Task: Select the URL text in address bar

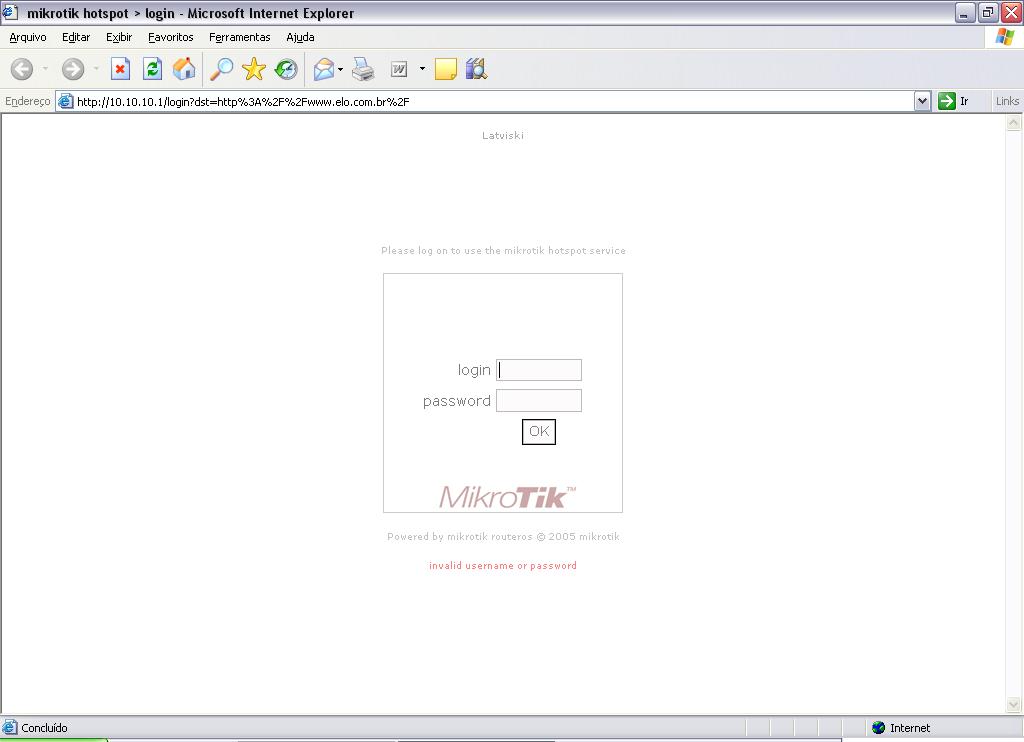Action: [x=243, y=101]
